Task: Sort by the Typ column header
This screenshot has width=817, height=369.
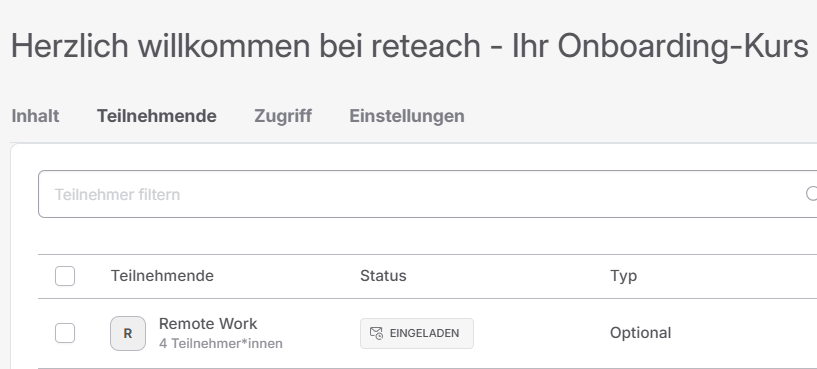Action: click(624, 276)
